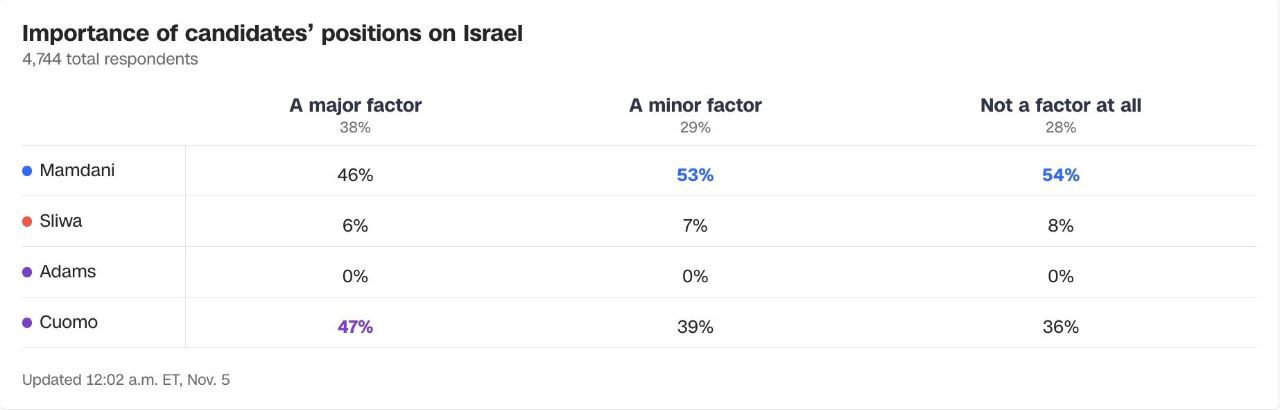
Task: Click Cuomo's 39% minor factor cell
Action: pyautogui.click(x=695, y=327)
